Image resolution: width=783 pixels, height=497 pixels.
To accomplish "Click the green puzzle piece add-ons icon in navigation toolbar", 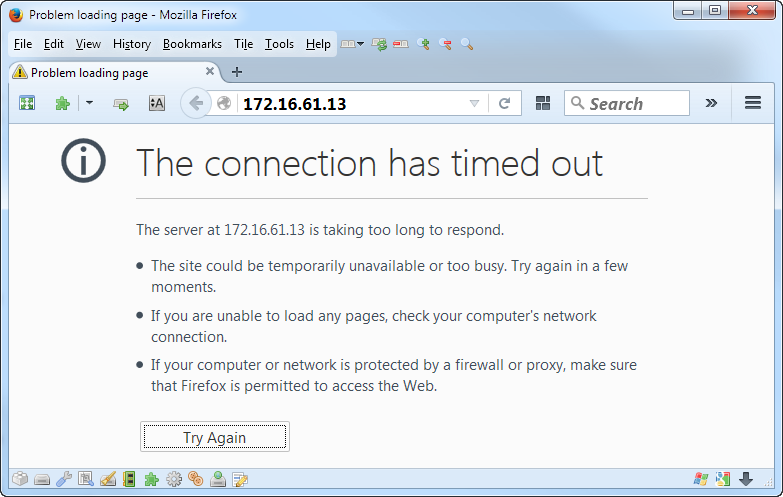I will click(62, 103).
